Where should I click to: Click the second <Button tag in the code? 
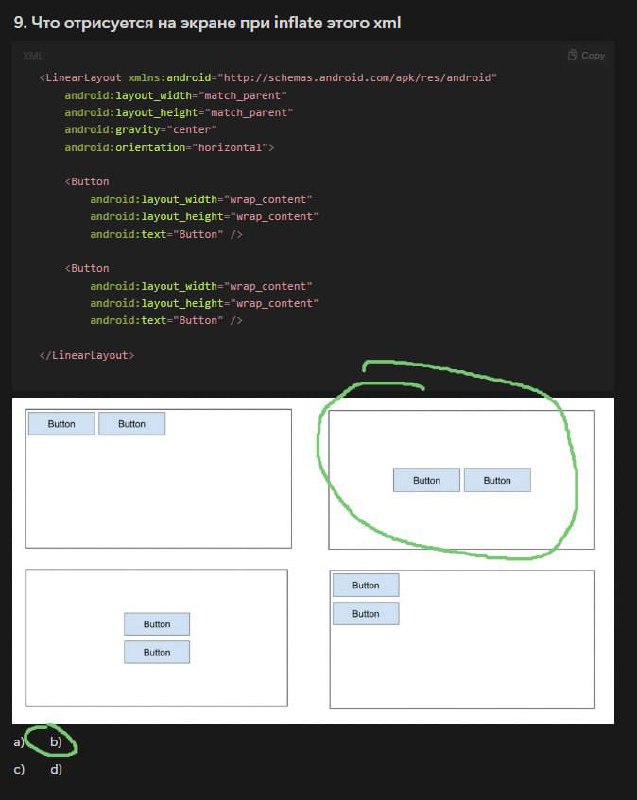pyautogui.click(x=87, y=268)
